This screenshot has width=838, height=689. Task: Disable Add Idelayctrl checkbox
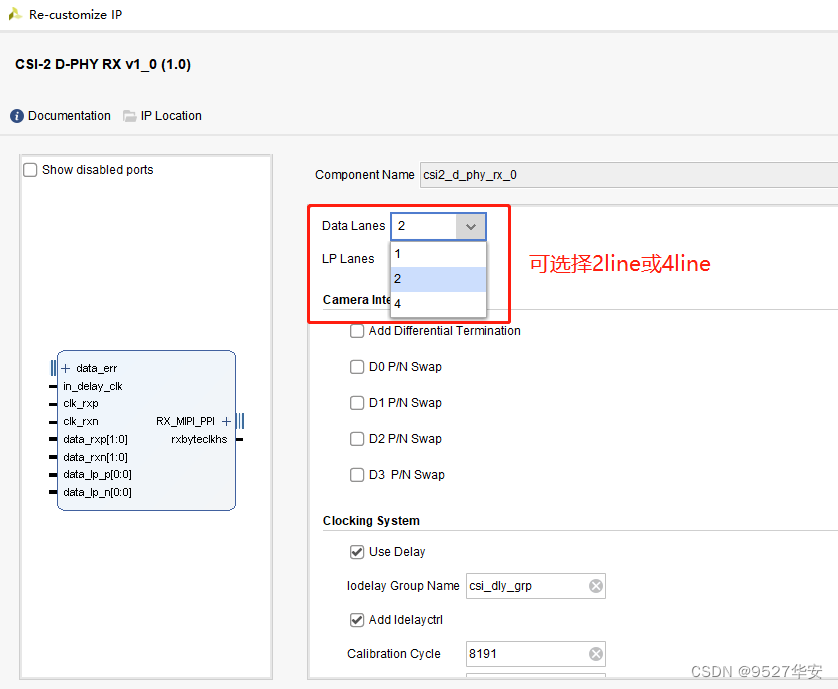click(357, 620)
